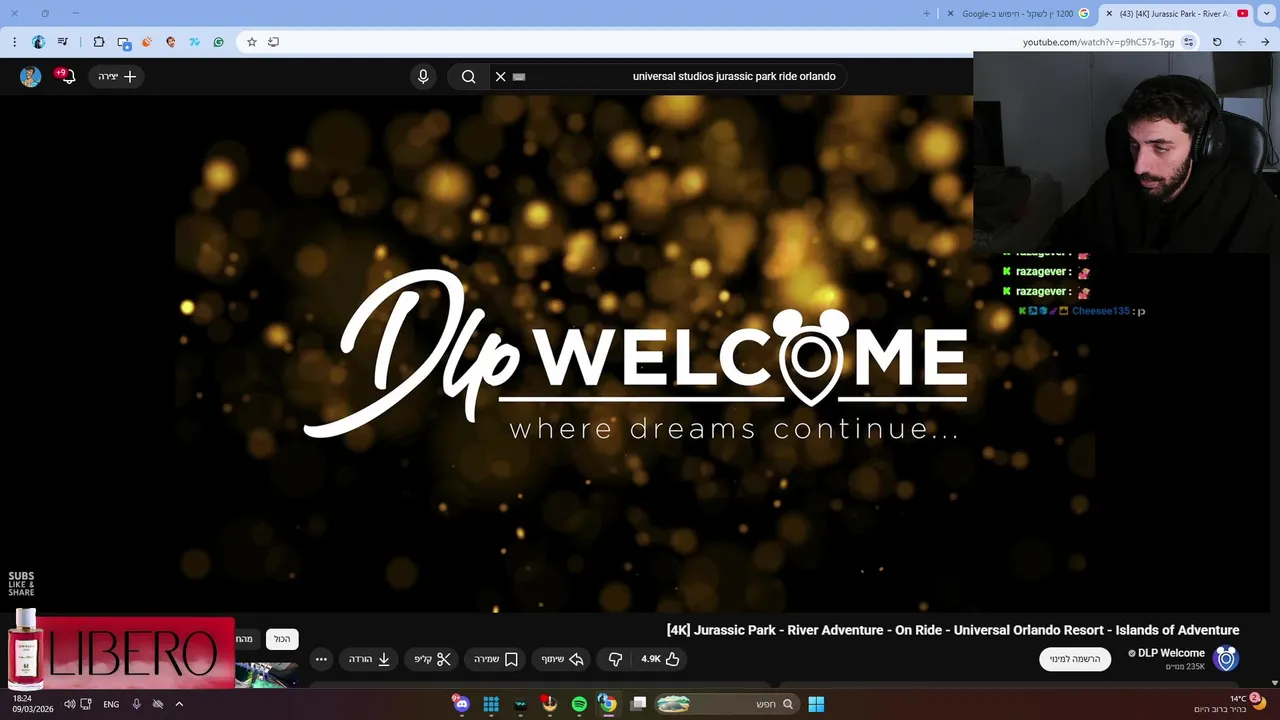
Task: Click the YouTube Create button
Action: pos(117,76)
